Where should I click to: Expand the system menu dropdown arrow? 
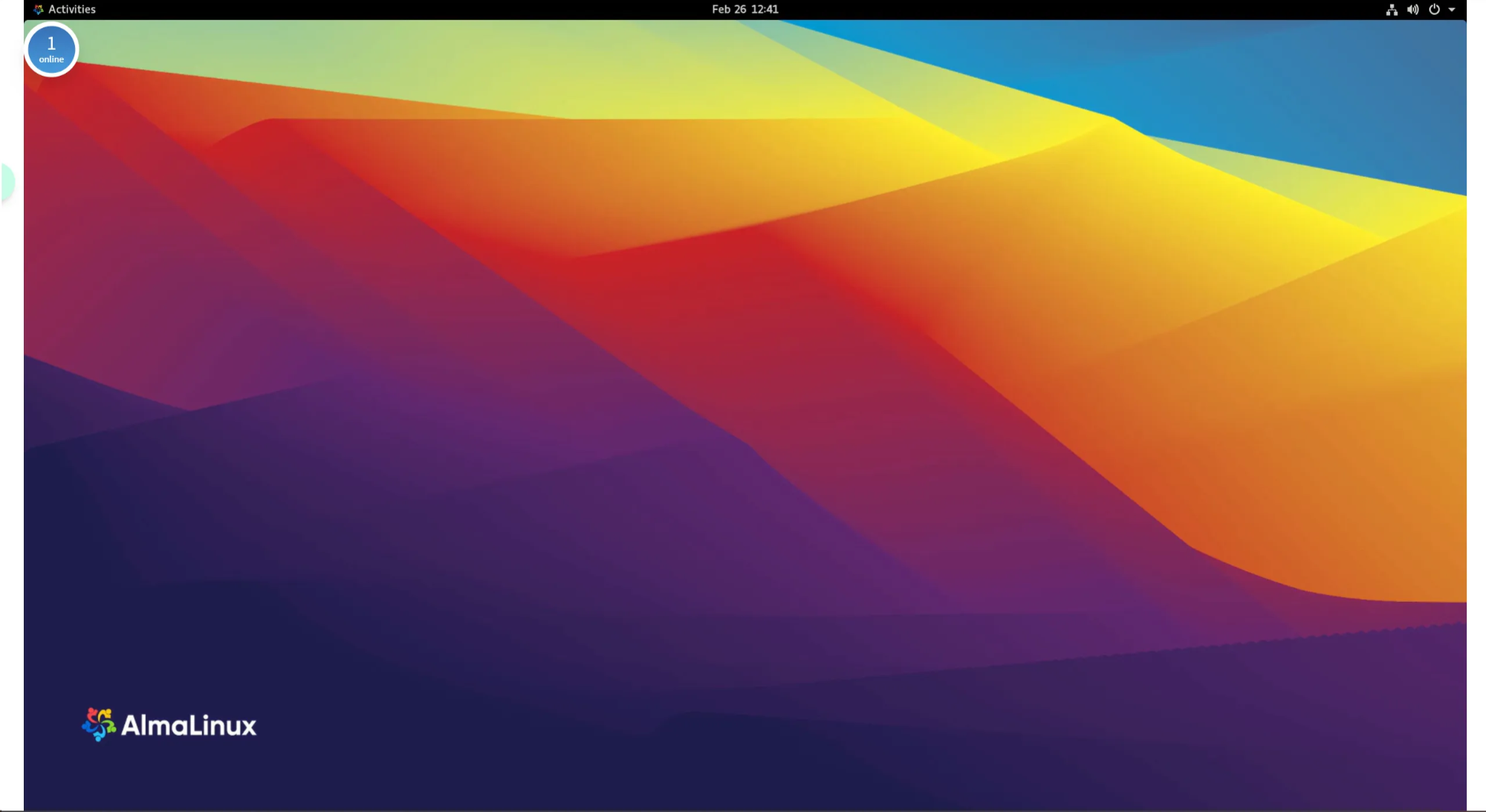click(x=1452, y=10)
